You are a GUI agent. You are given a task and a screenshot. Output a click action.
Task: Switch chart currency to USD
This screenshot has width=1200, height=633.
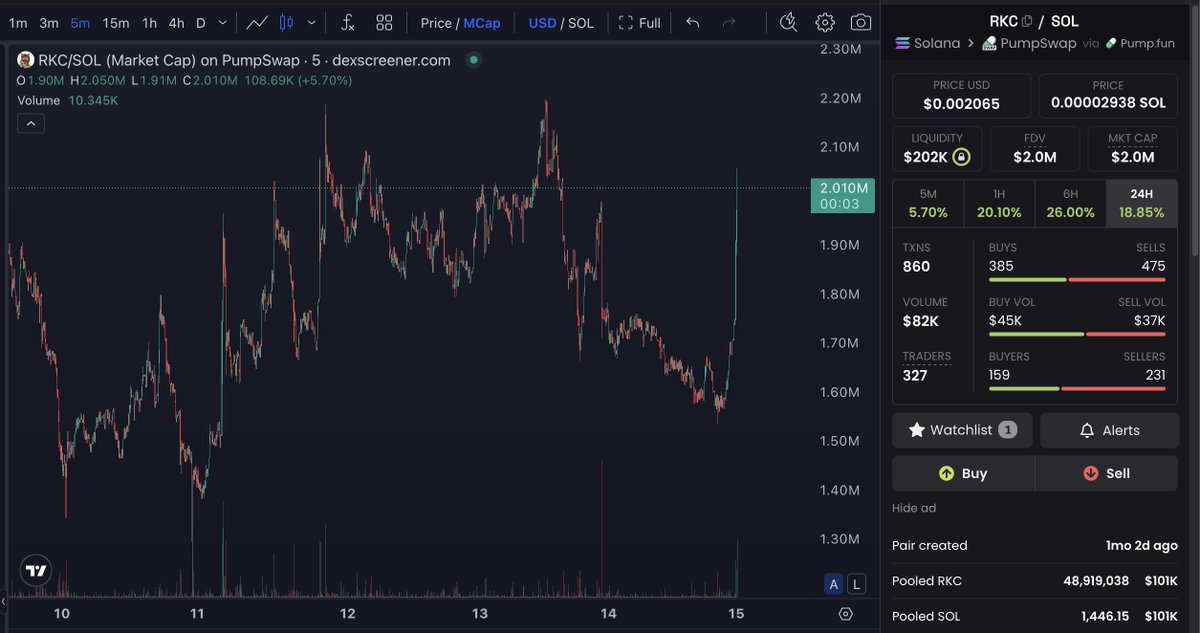542,22
